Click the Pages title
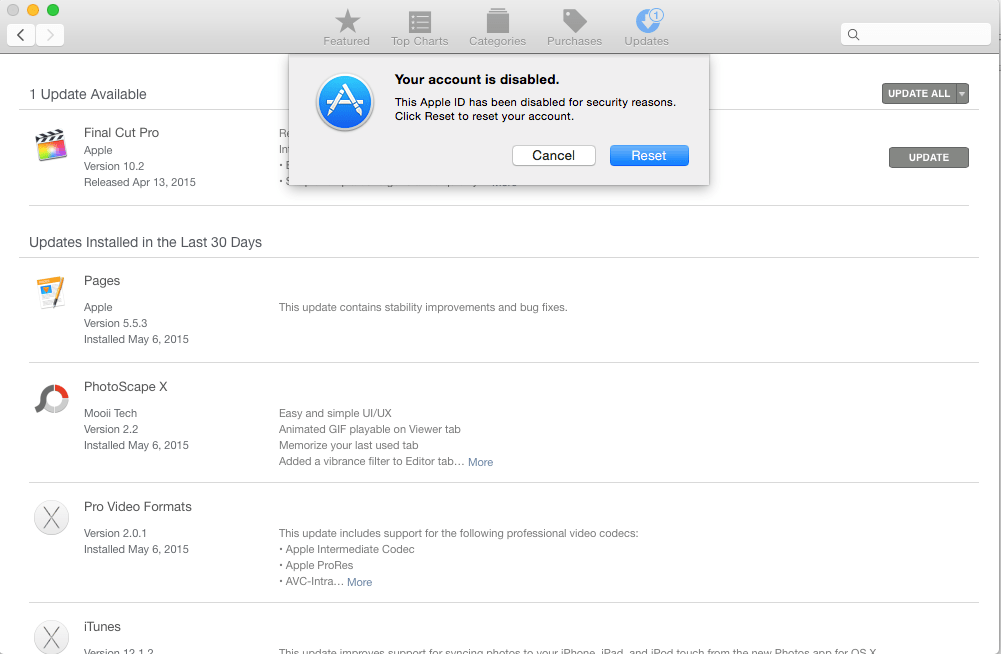This screenshot has width=1001, height=654. (102, 280)
